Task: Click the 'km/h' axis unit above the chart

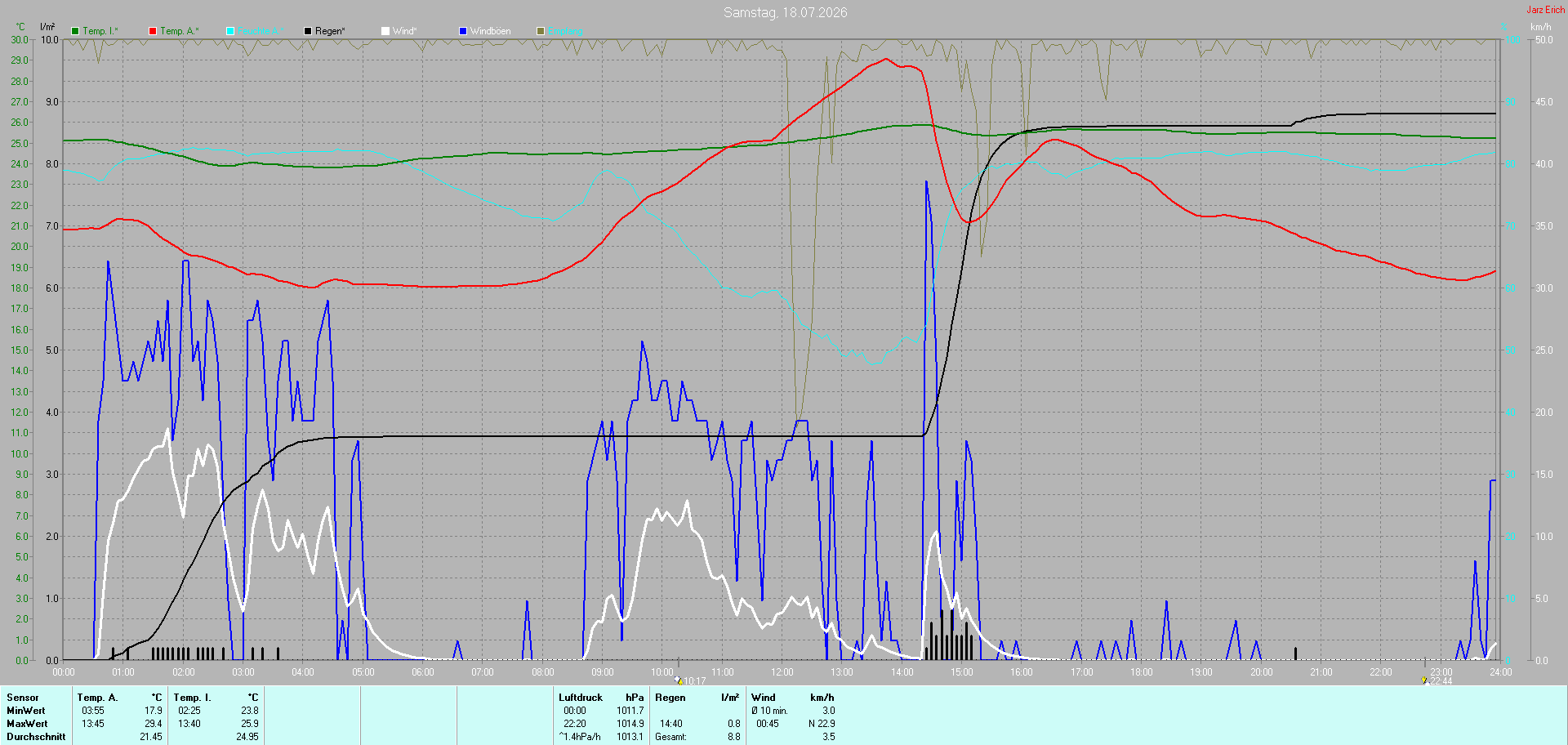Action: [1541, 27]
